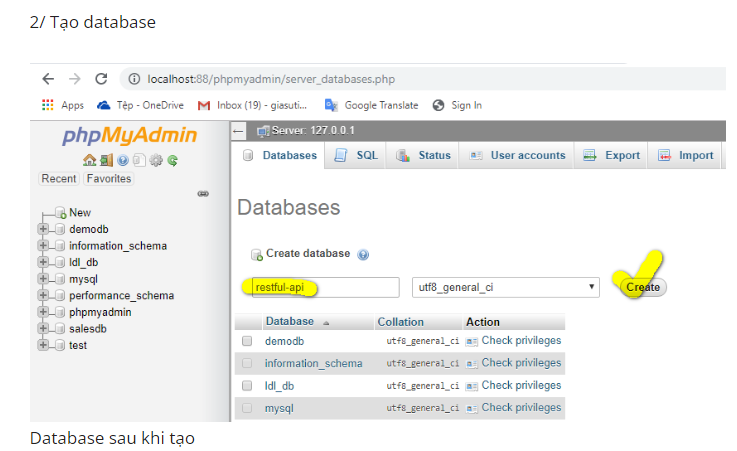Viewport: 737px width, 451px height.
Task: Click the Create button
Action: (x=643, y=287)
